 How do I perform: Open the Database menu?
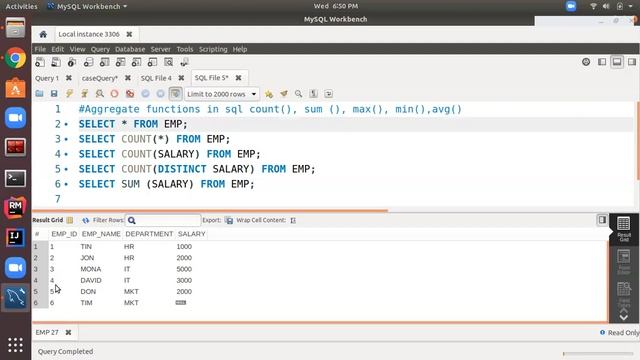[130, 49]
